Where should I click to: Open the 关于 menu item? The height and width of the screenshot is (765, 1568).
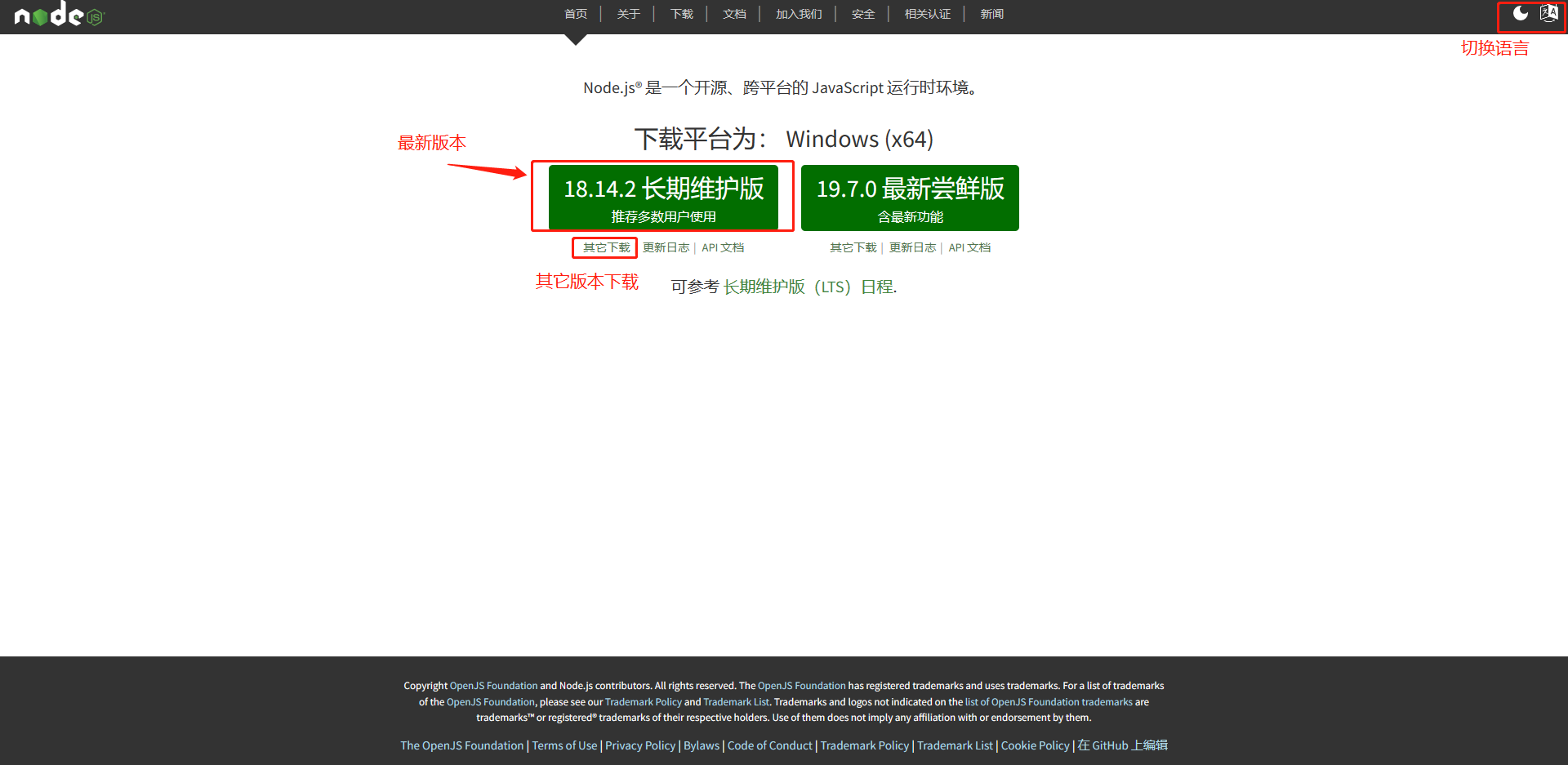(629, 14)
